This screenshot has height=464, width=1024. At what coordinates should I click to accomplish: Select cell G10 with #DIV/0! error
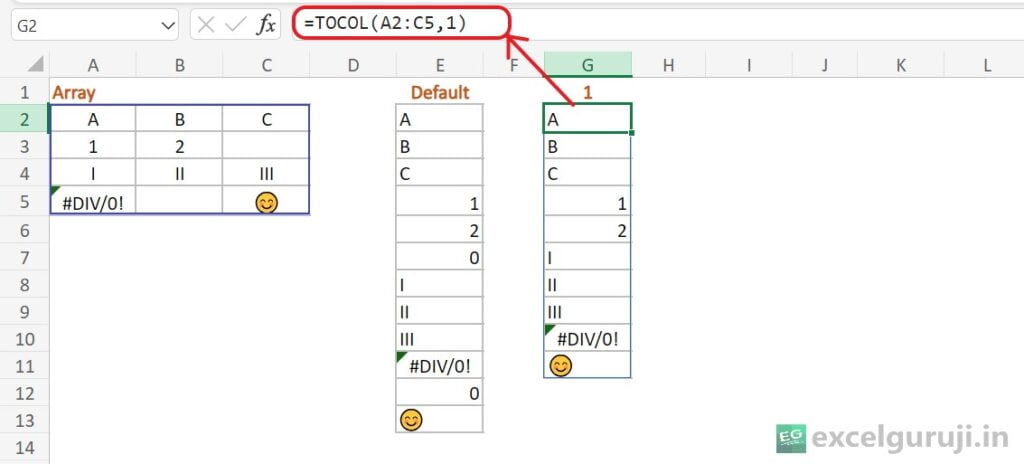[x=587, y=338]
